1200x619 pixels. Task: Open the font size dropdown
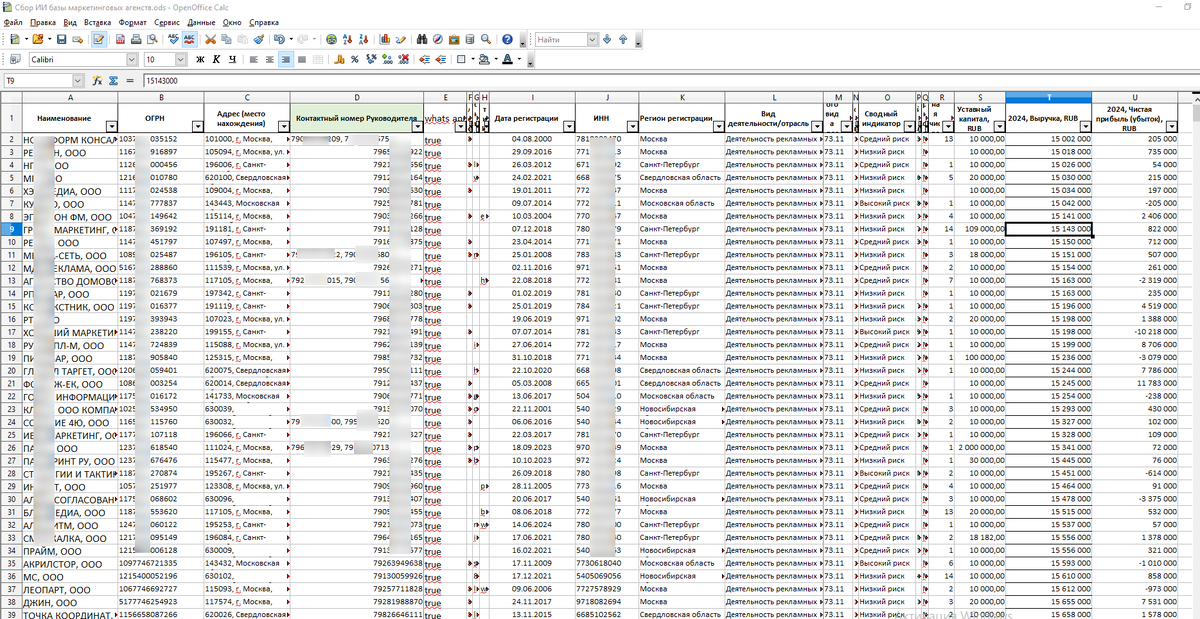tap(181, 59)
